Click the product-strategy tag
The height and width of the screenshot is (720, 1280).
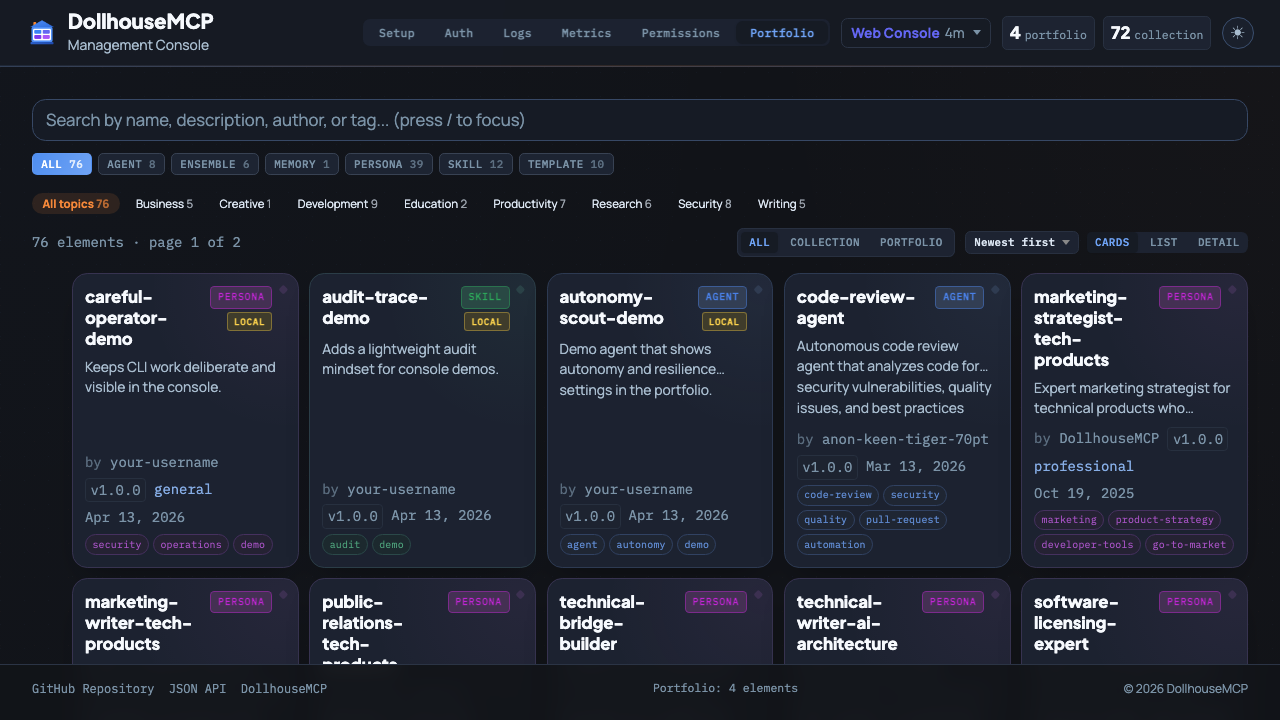[x=1165, y=520]
